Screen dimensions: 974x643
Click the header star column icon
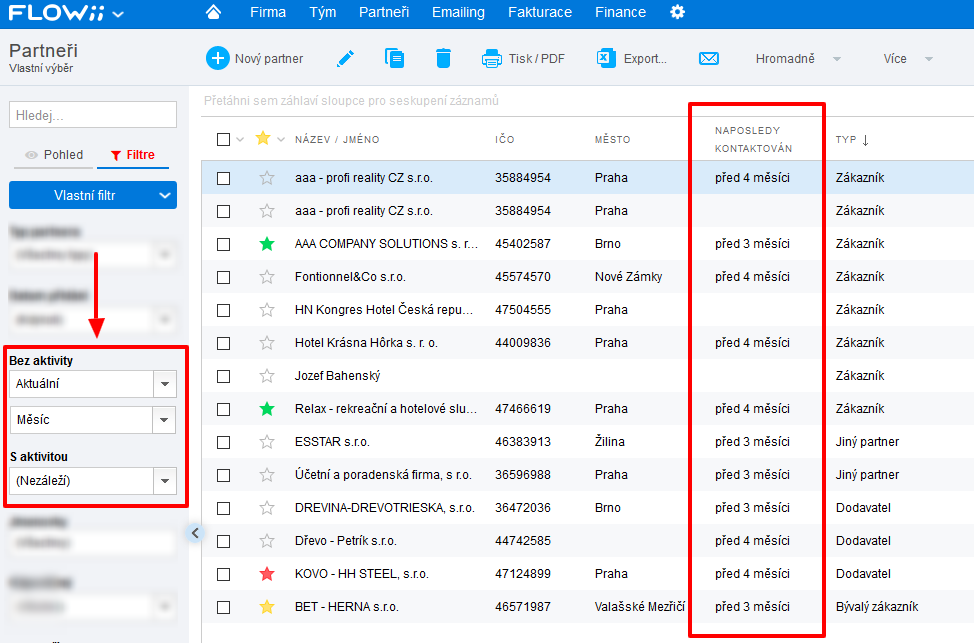click(x=263, y=138)
